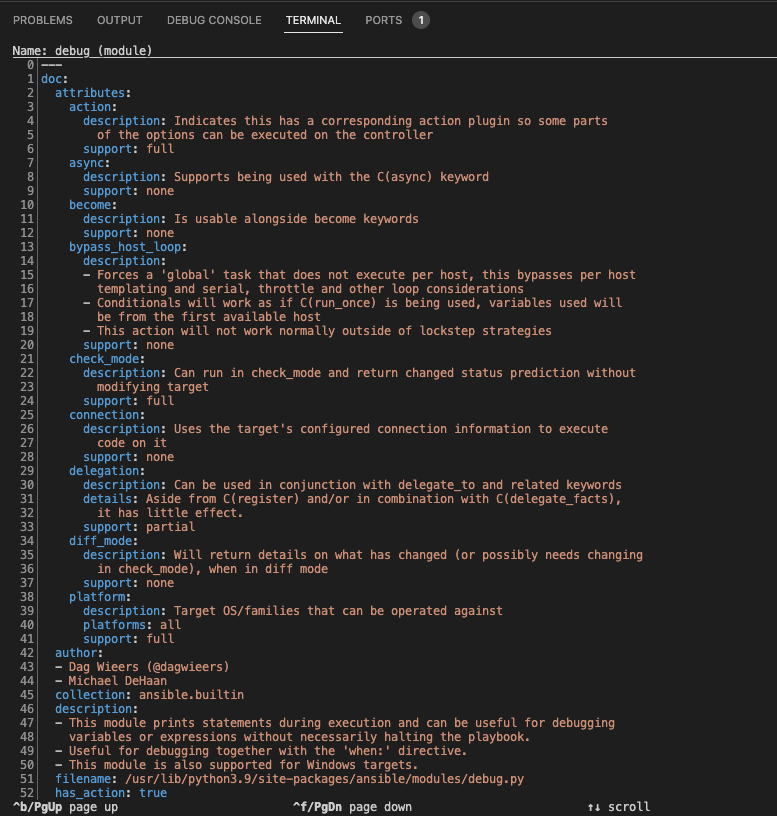Click 'Michael DeHaan' author entry
The height and width of the screenshot is (816, 777).
pyautogui.click(x=118, y=681)
